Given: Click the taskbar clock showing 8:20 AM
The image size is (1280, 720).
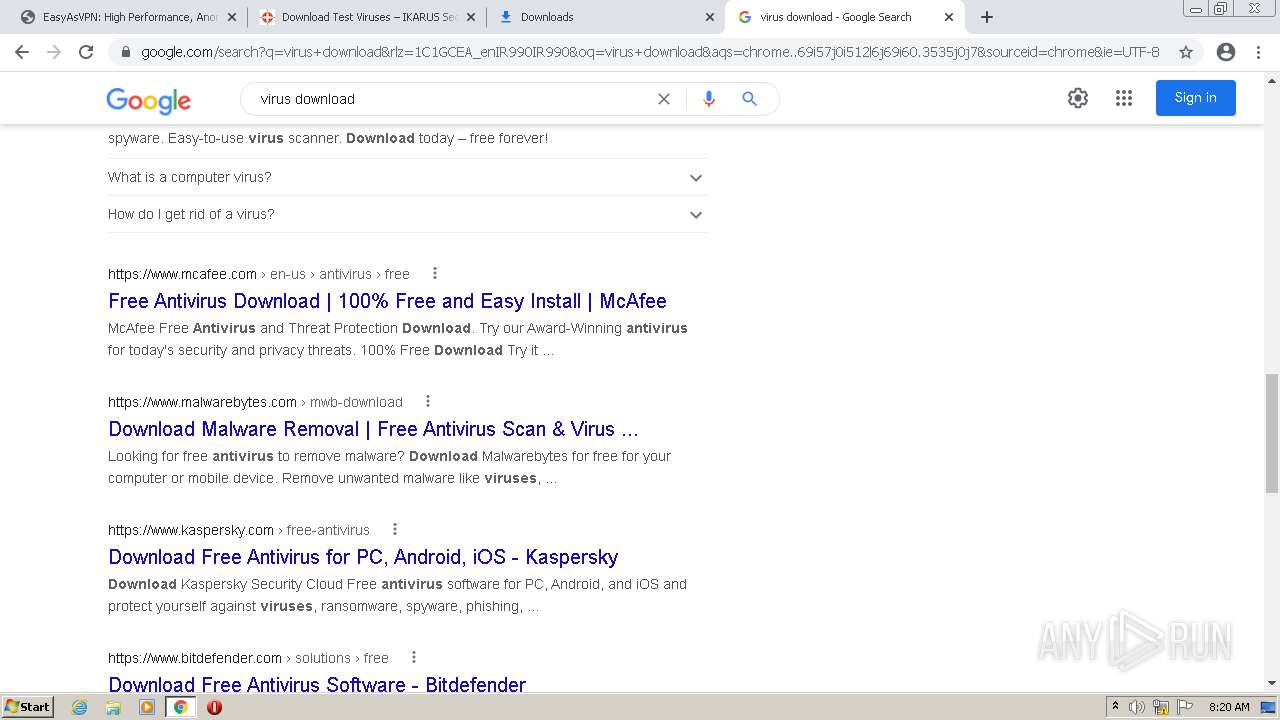Looking at the screenshot, I should [x=1229, y=707].
